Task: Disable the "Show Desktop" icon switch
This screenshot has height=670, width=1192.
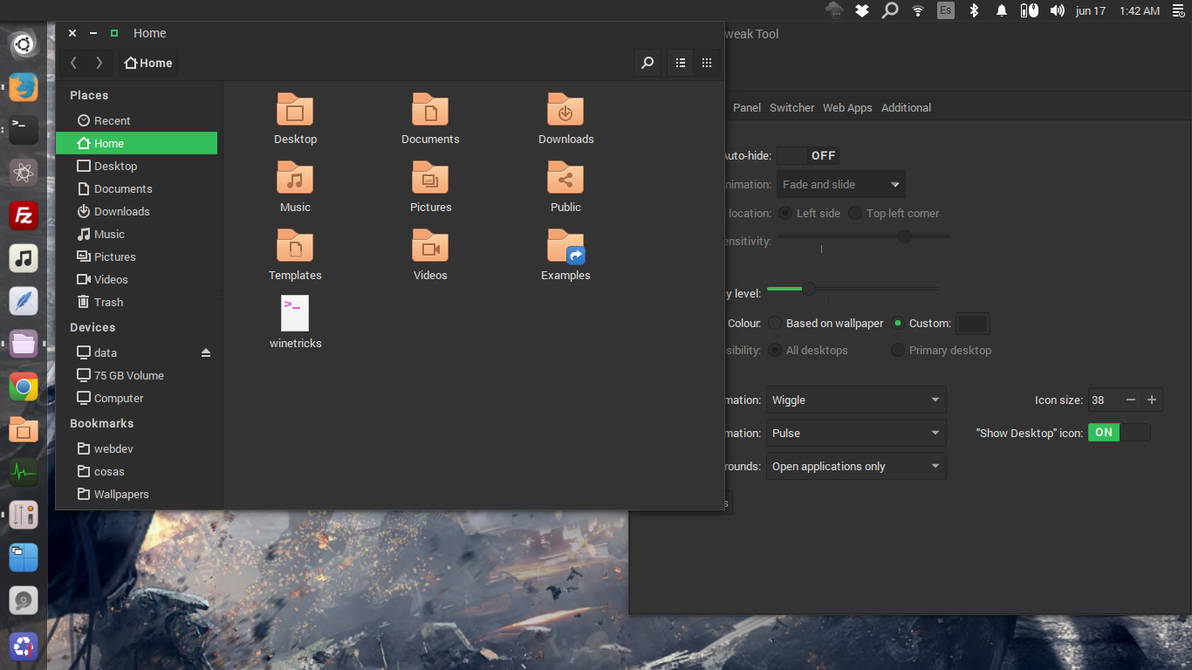Action: click(1118, 433)
